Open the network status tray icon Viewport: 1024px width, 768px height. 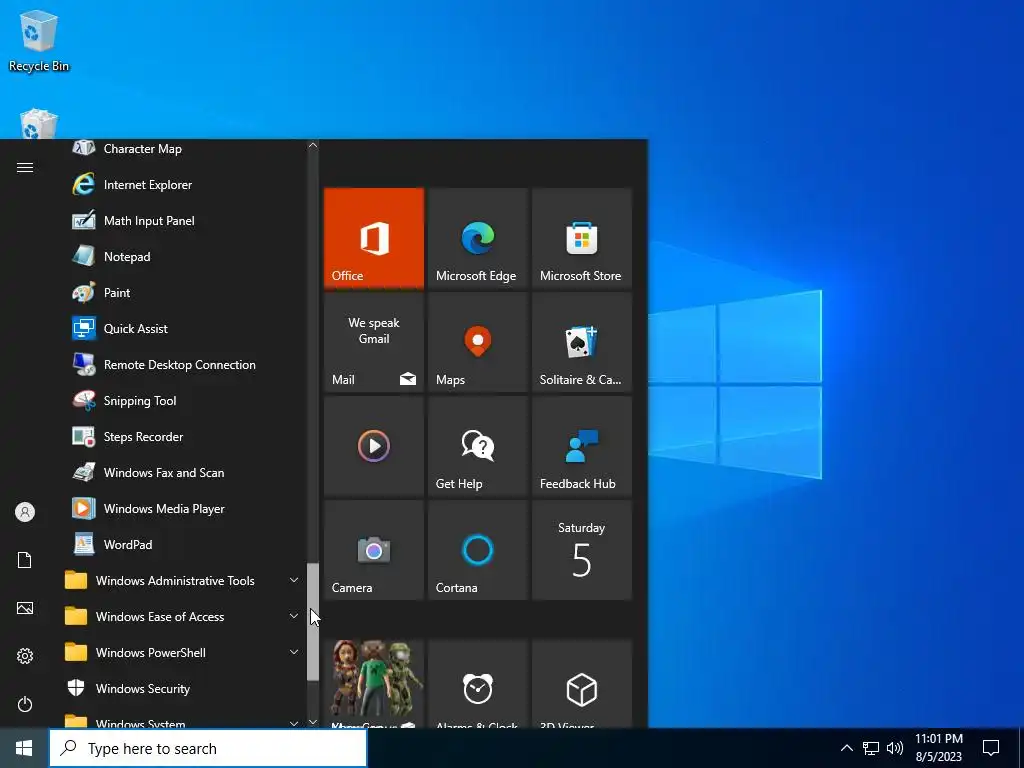click(x=871, y=748)
